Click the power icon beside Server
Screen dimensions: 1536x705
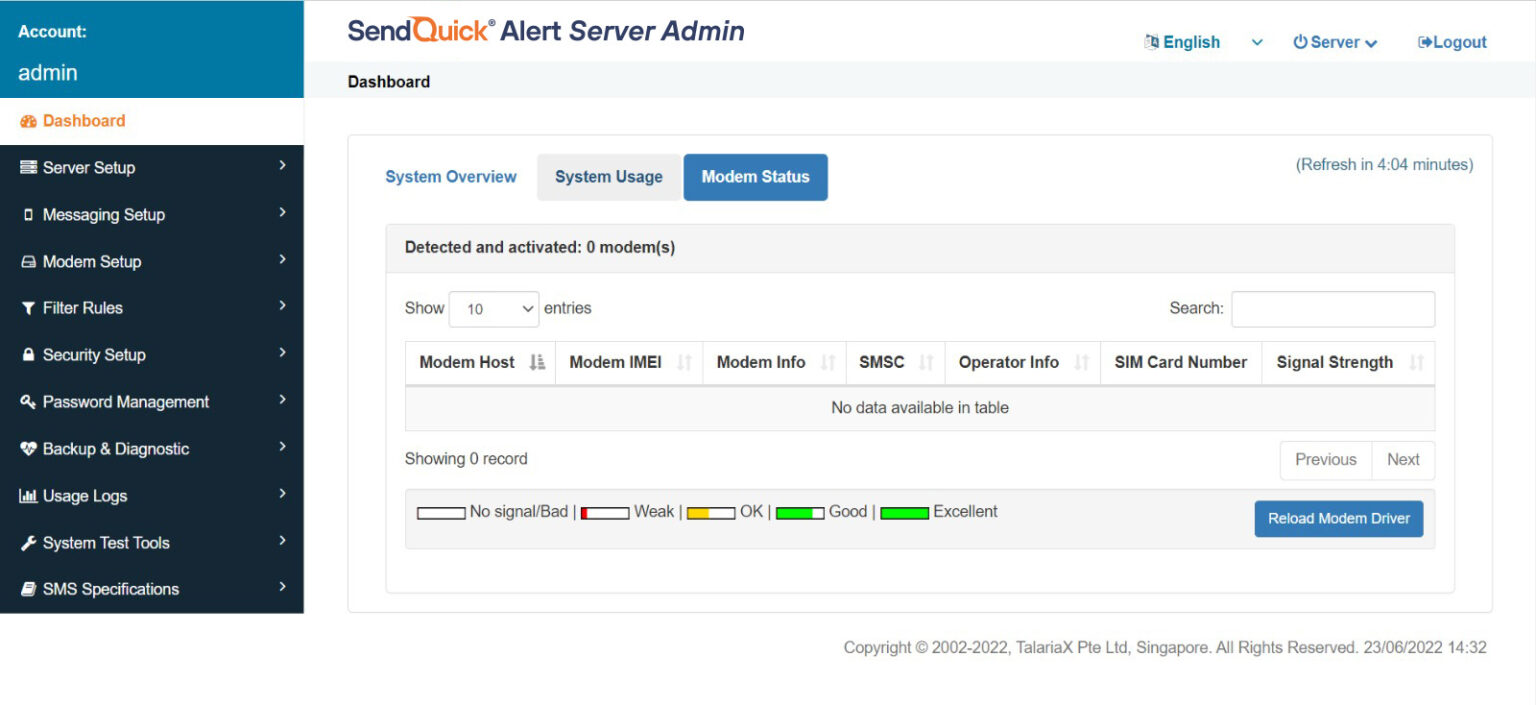point(1300,42)
